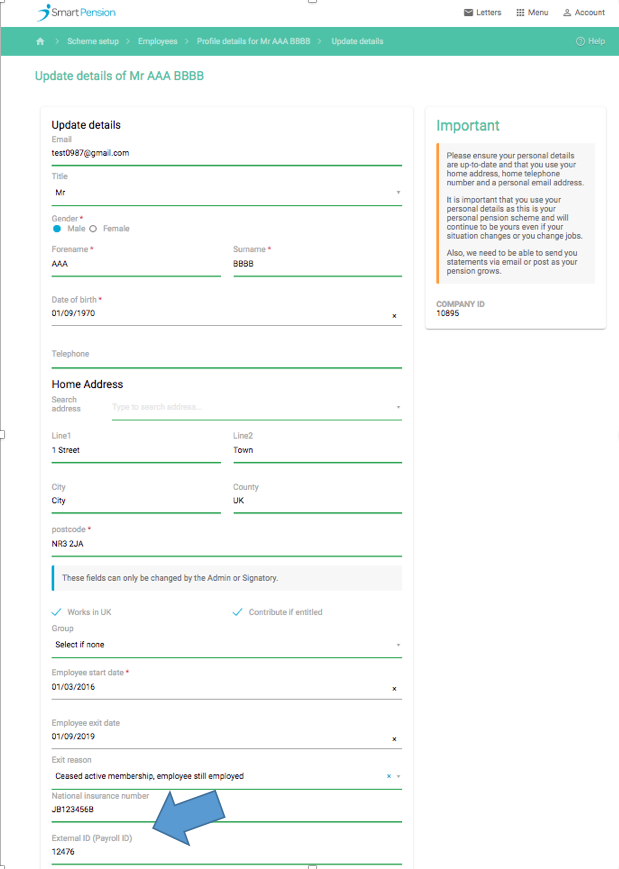Click the home icon in breadcrumb

40,41
